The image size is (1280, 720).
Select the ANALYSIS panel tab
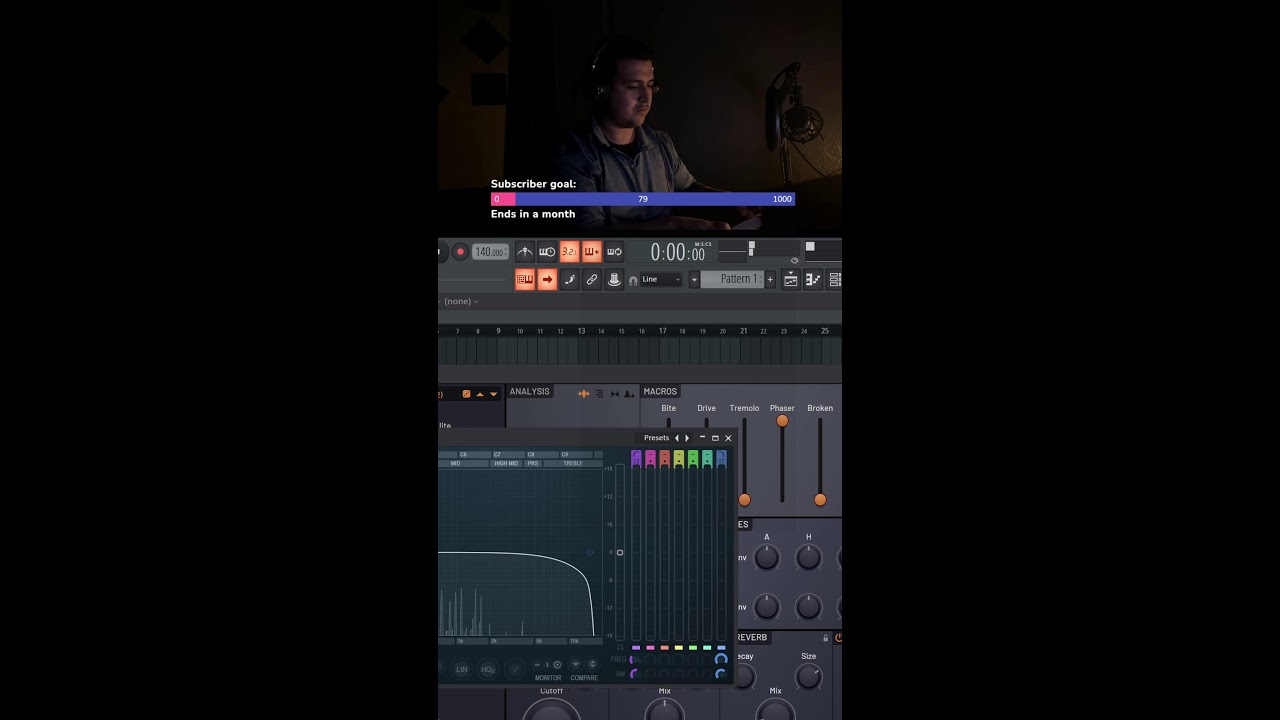click(x=529, y=391)
